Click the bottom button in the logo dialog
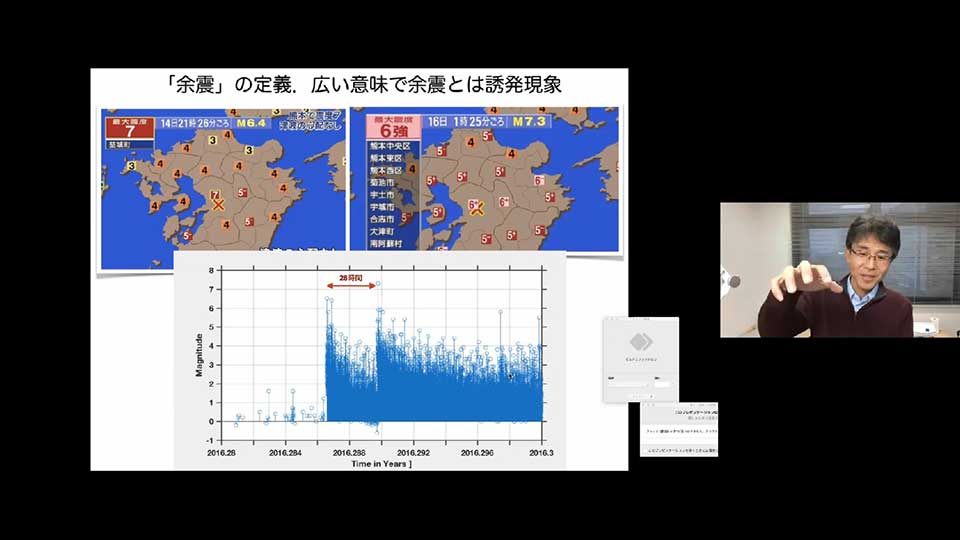 (x=641, y=396)
